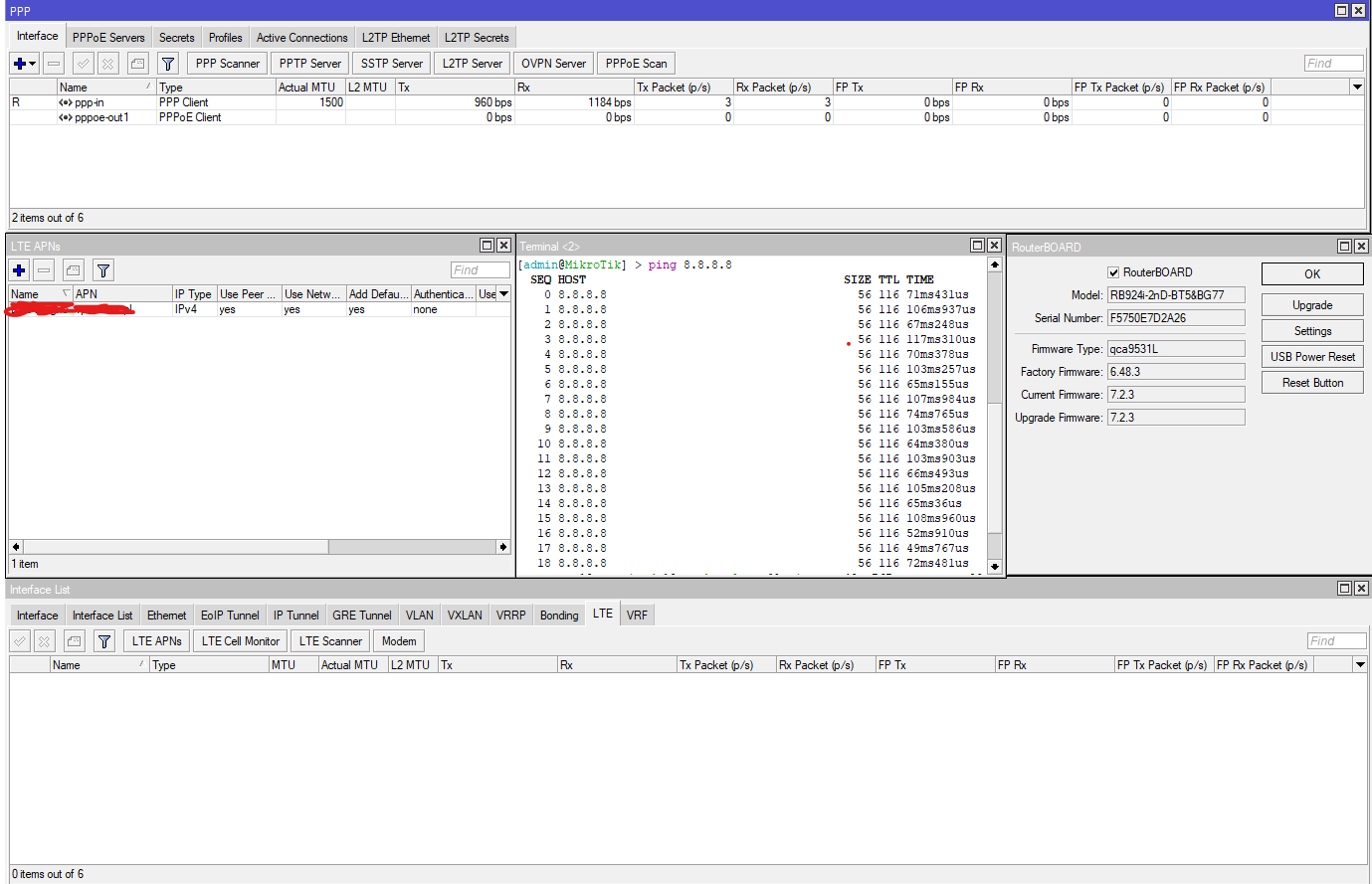Viewport: 1372px width, 884px height.
Task: Open the dropdown next to the add button
Action: [x=30, y=63]
